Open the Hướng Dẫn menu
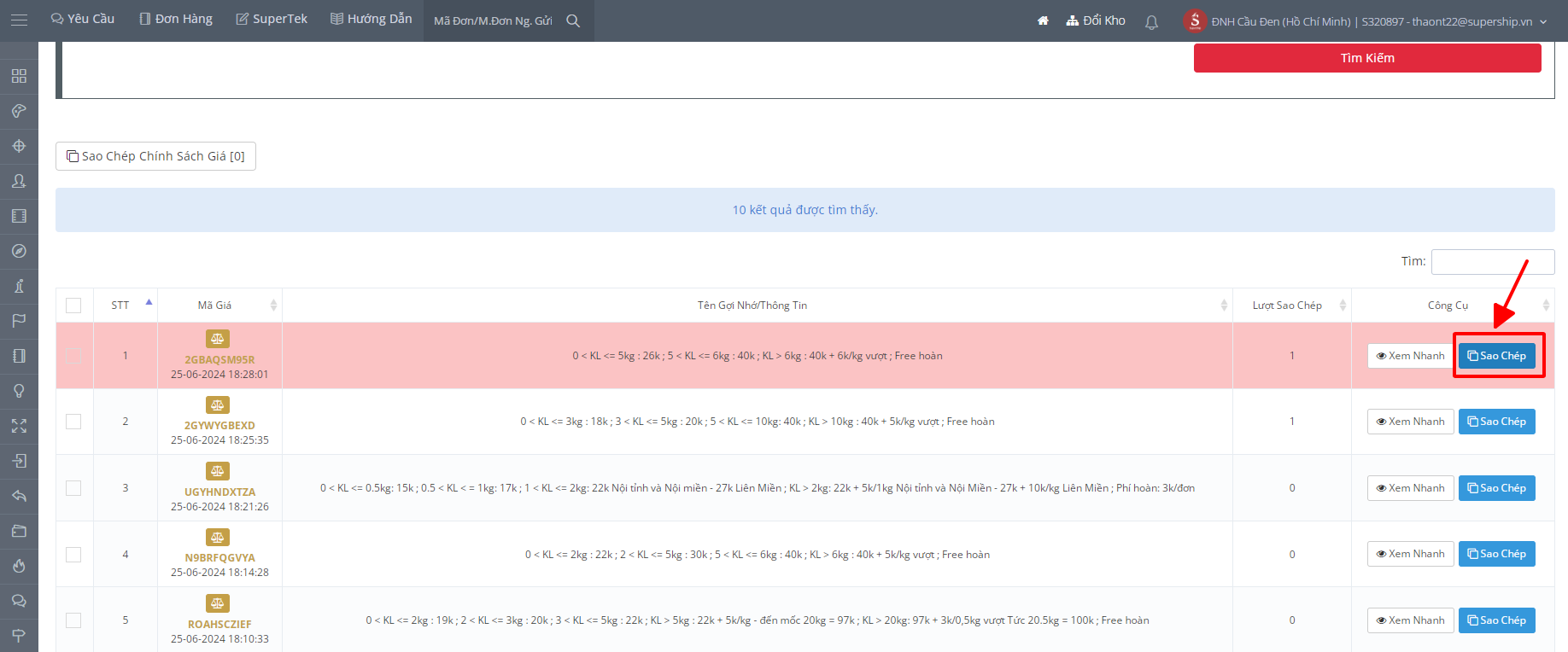This screenshot has width=1568, height=652. (372, 19)
